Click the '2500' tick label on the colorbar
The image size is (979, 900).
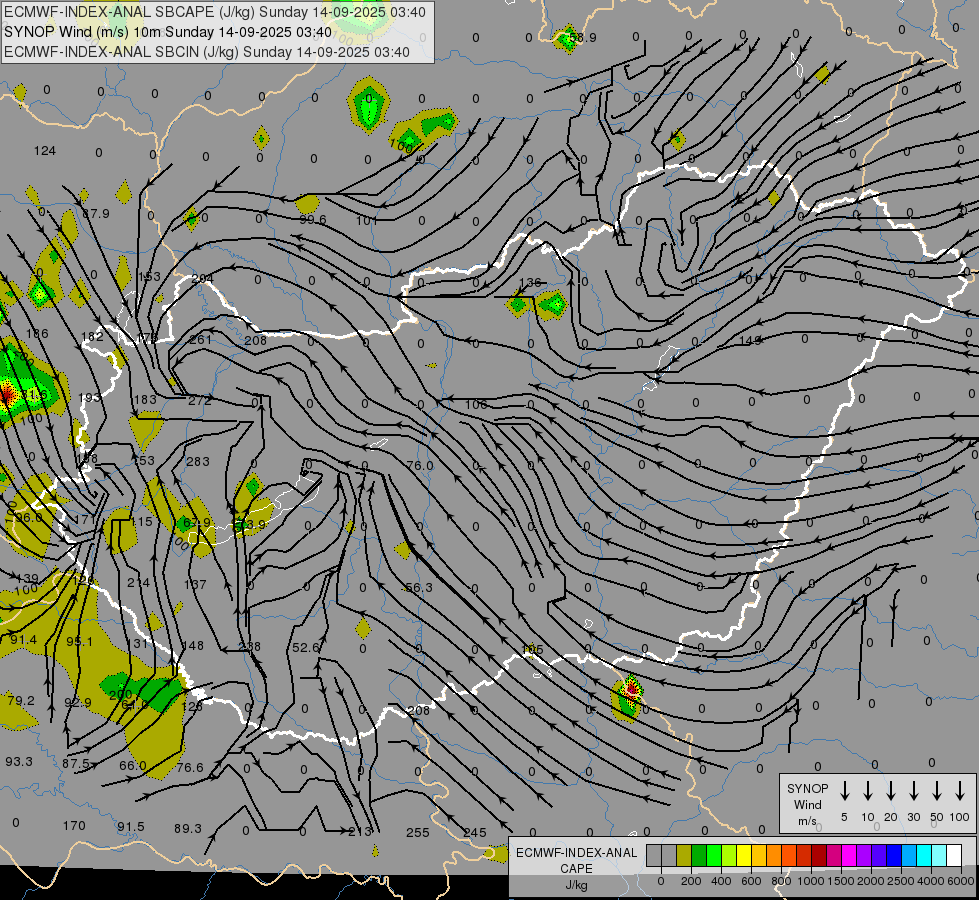point(901,881)
